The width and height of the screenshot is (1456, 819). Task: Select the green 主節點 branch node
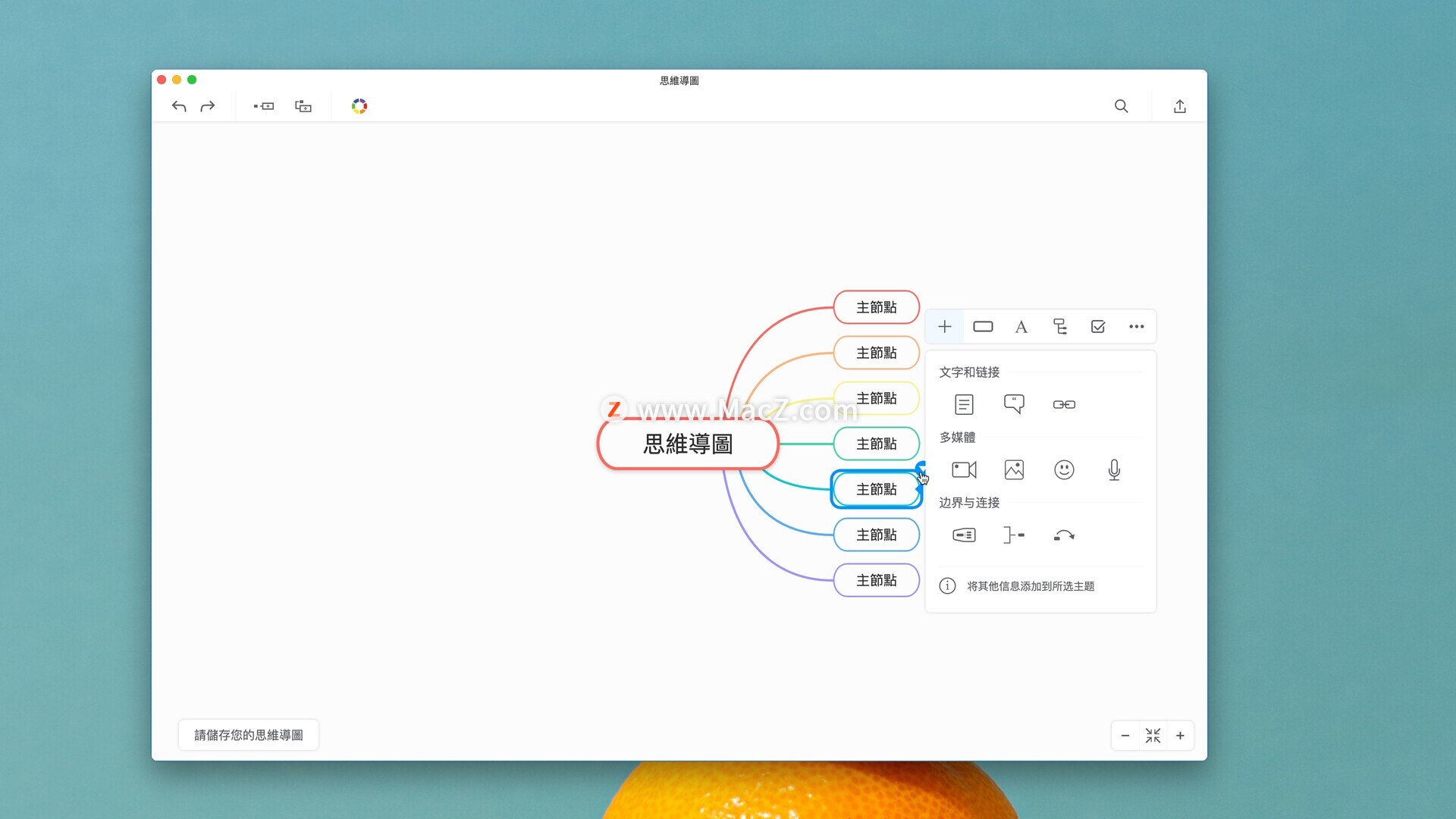(876, 444)
